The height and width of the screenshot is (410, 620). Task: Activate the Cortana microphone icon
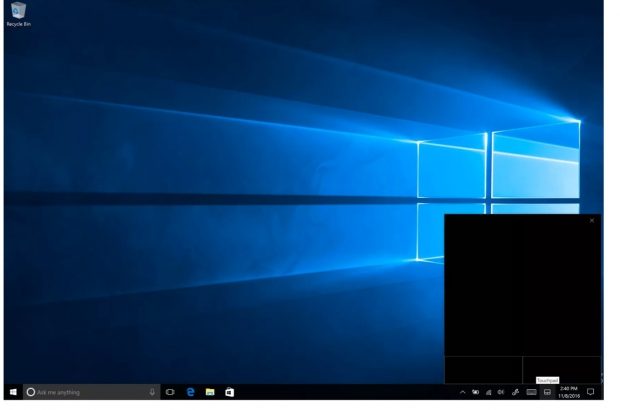coord(153,392)
